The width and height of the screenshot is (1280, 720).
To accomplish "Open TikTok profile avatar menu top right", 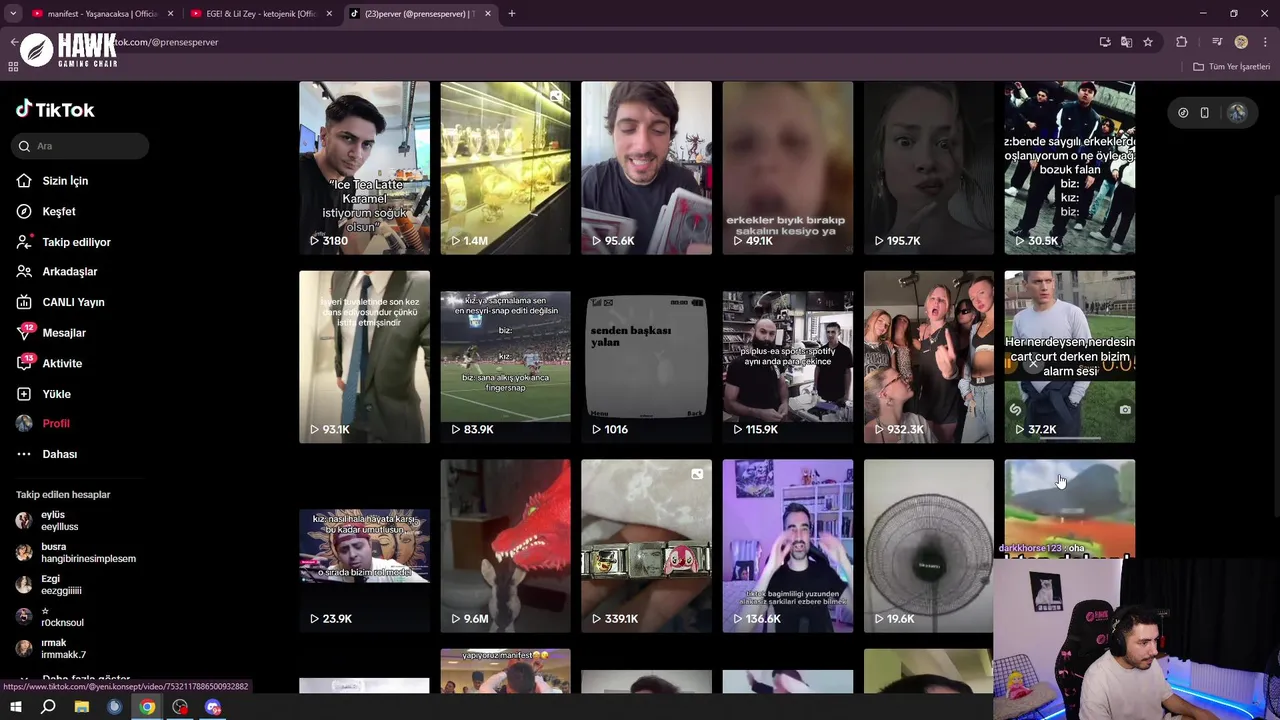I will pos(1237,113).
